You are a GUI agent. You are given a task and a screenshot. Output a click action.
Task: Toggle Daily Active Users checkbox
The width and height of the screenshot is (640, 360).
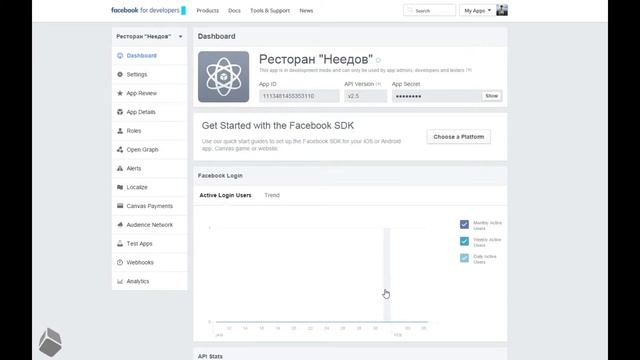pos(464,258)
